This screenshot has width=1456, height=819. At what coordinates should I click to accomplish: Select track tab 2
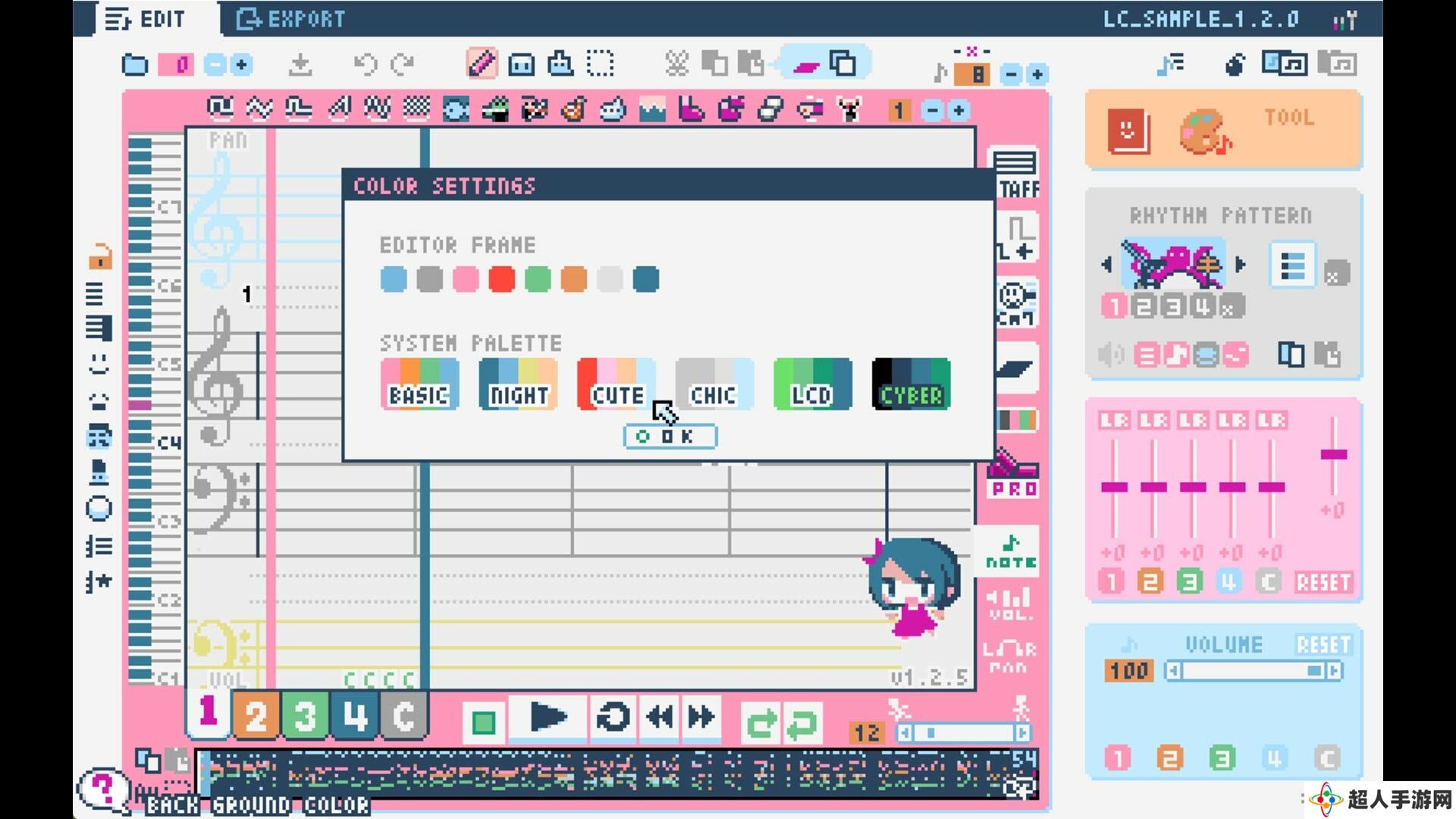click(256, 715)
